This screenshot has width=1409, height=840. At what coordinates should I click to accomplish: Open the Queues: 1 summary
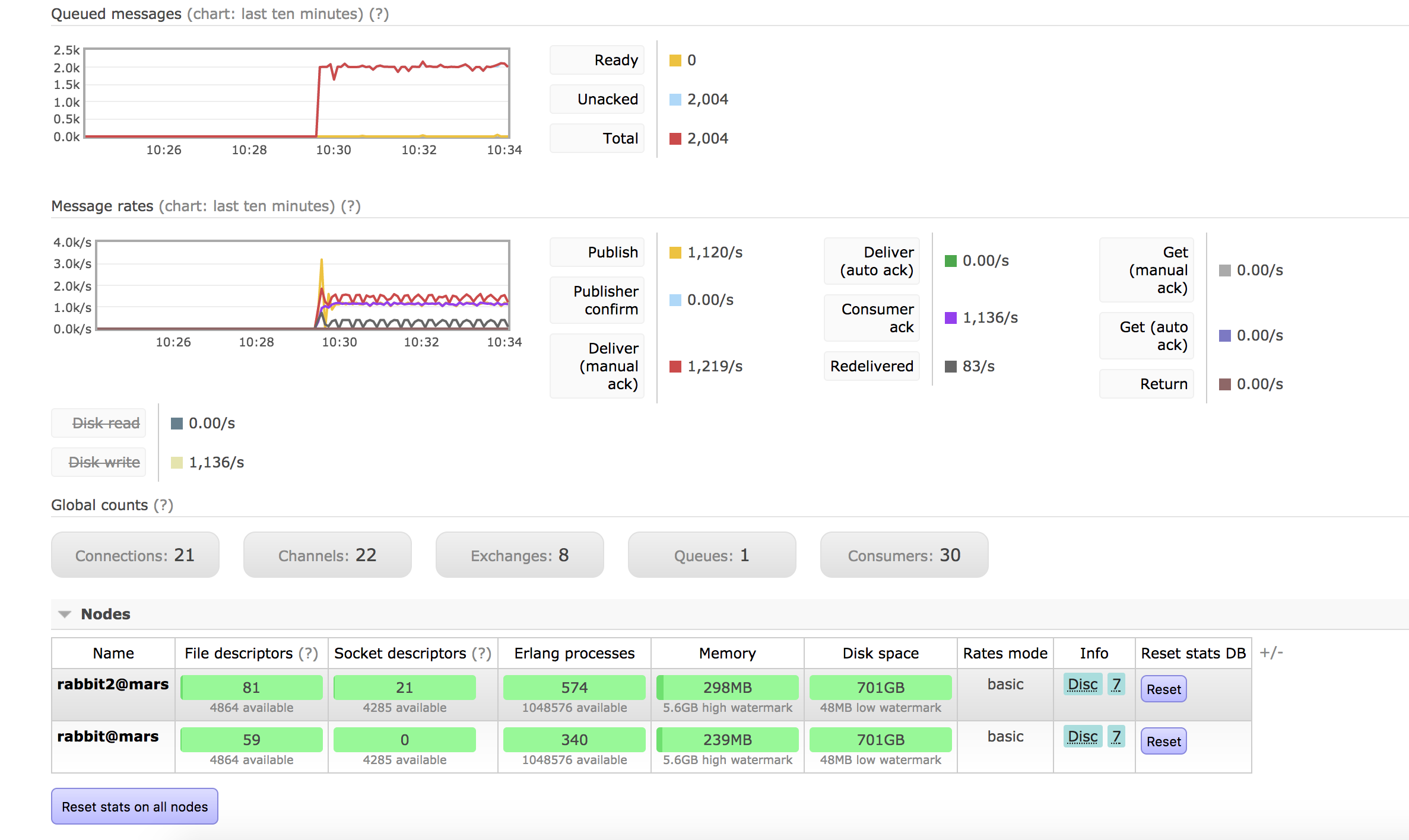pos(712,555)
